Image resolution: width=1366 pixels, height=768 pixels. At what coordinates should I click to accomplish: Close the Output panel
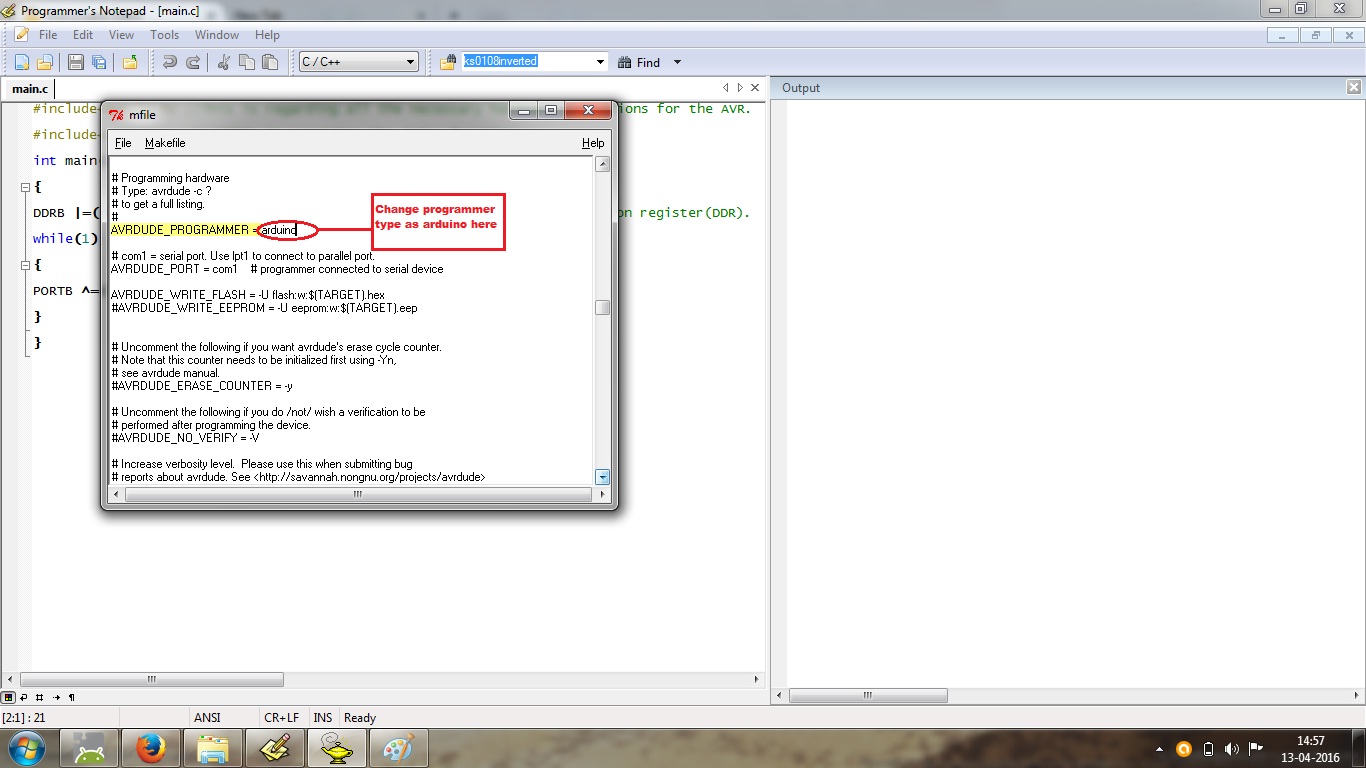(x=1354, y=88)
